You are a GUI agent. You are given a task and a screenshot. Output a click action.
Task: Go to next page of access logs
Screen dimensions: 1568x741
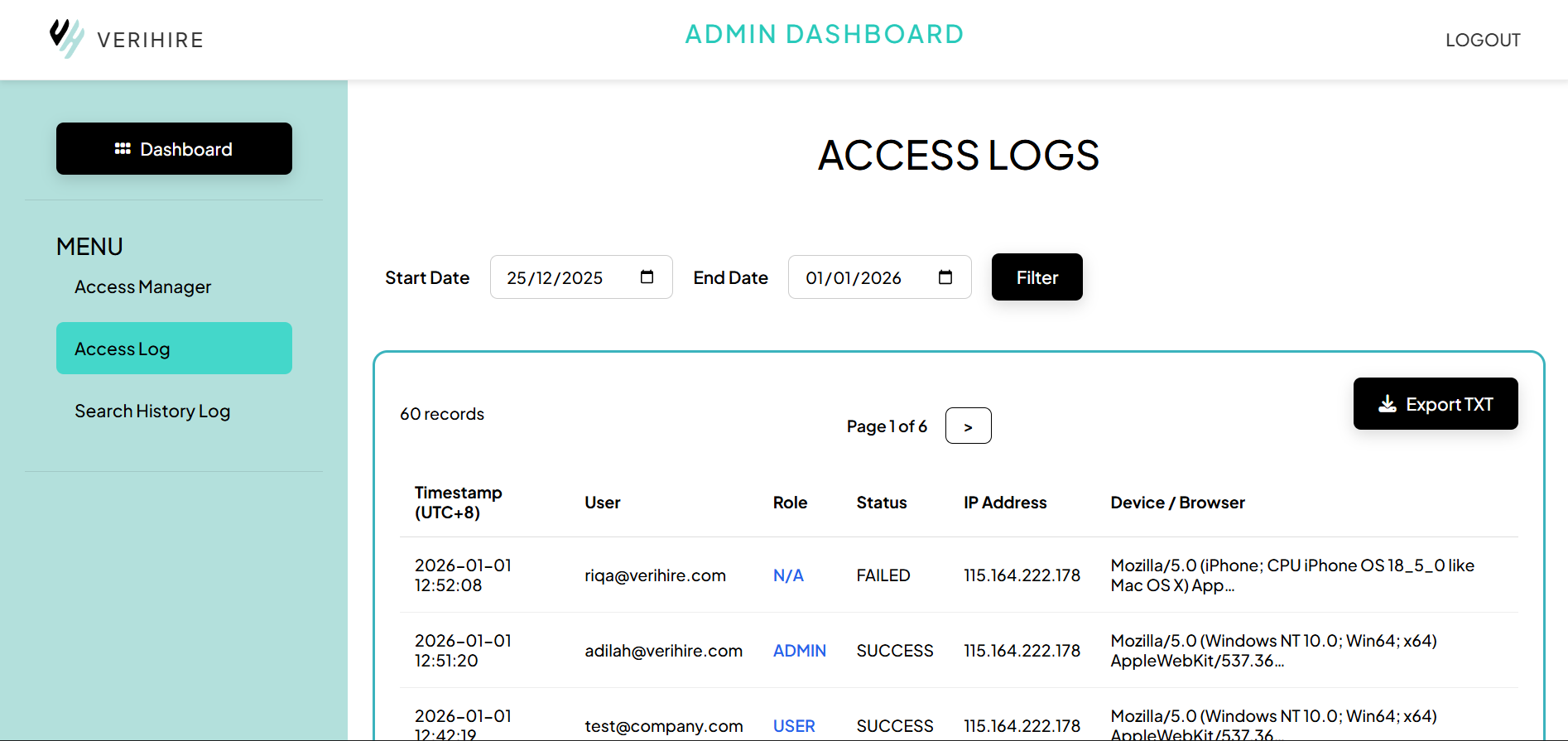tap(968, 426)
